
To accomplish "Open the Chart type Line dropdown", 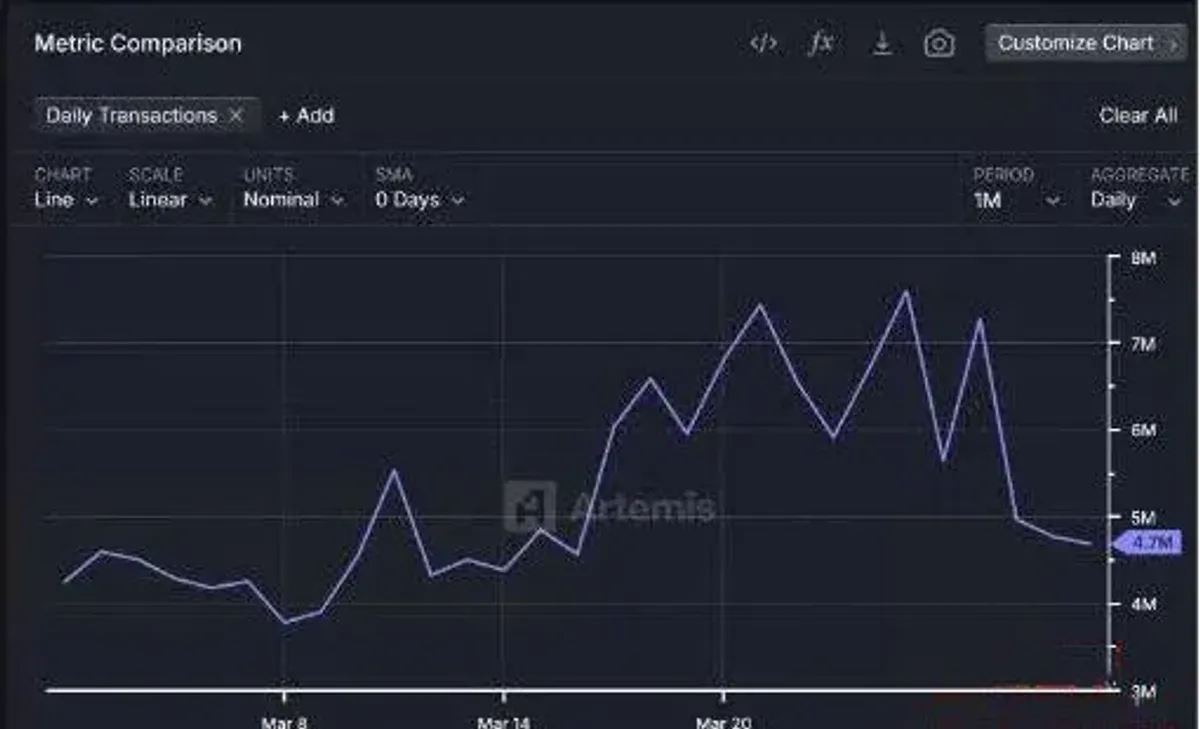I will click(x=66, y=200).
